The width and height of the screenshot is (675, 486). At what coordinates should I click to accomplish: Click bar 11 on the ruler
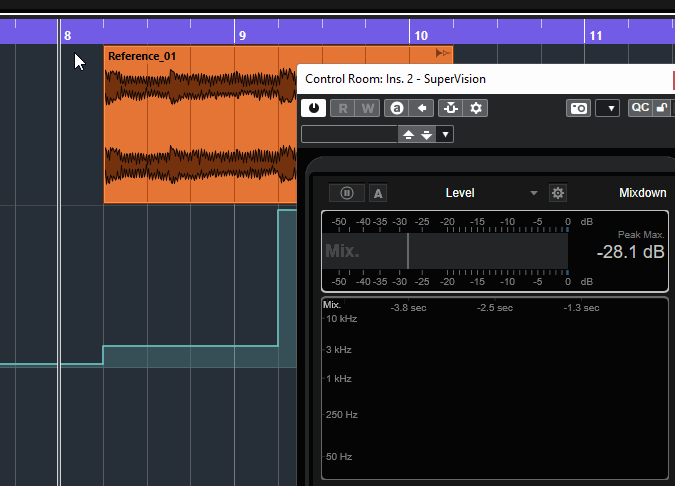pyautogui.click(x=596, y=36)
